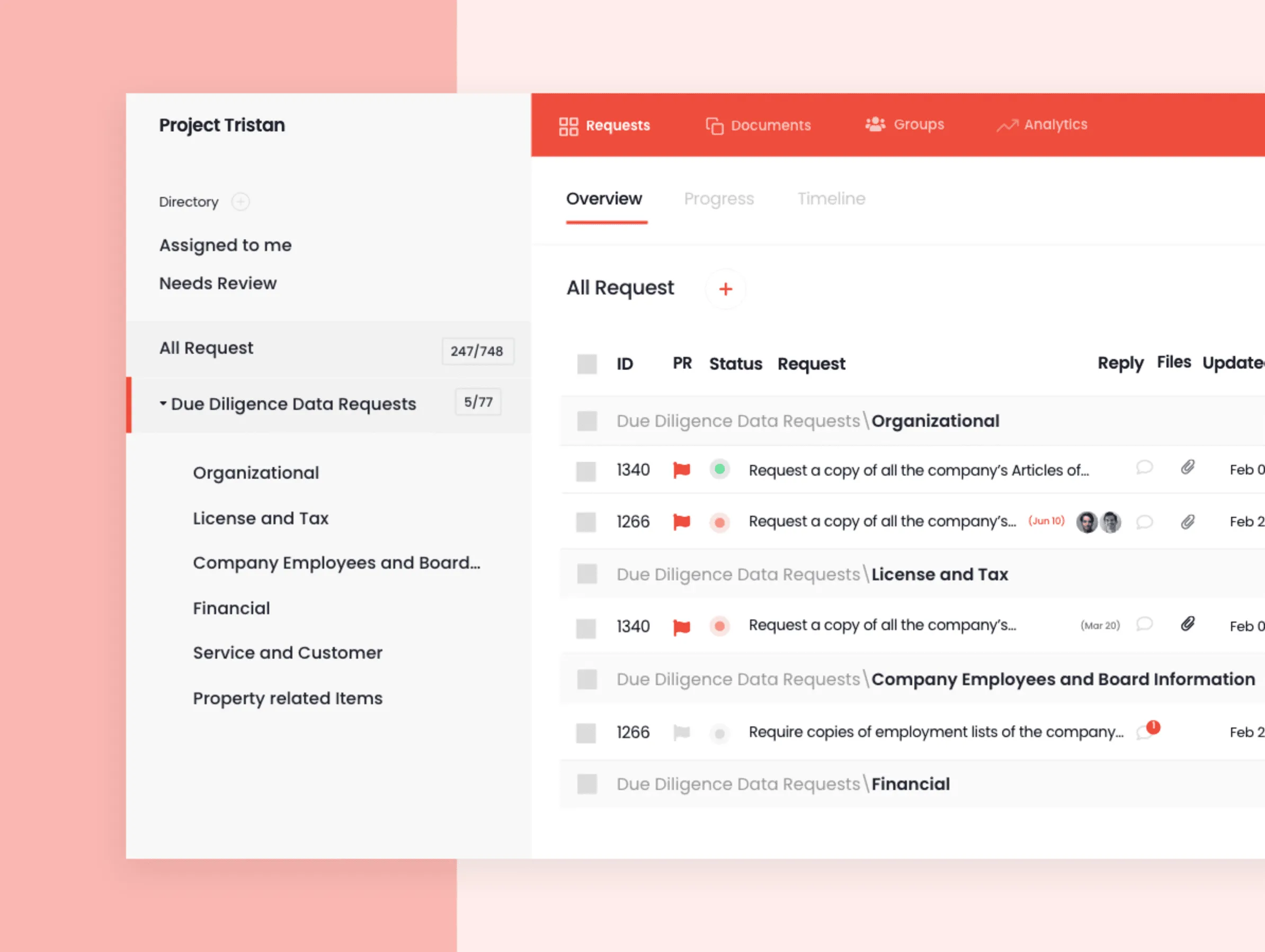Image resolution: width=1265 pixels, height=952 pixels.
Task: Click red priority flag on first 1340 row
Action: (681, 470)
